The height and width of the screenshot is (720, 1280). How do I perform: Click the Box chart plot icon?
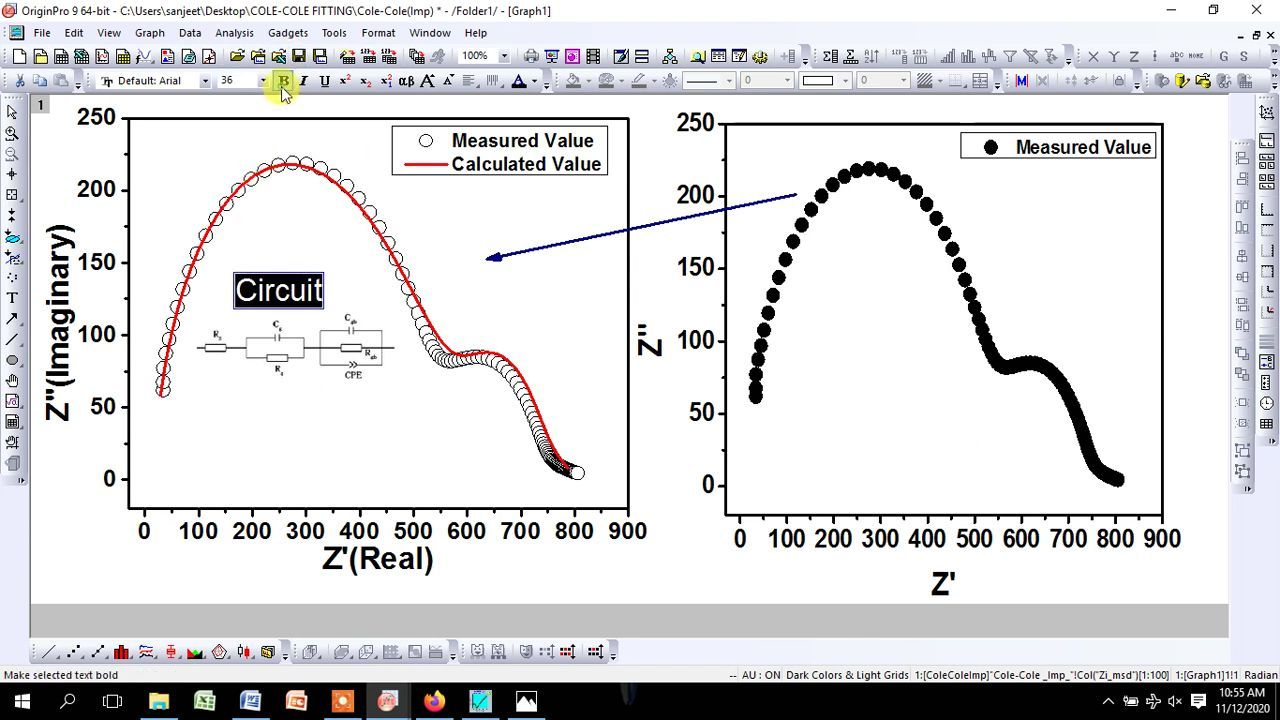[171, 652]
